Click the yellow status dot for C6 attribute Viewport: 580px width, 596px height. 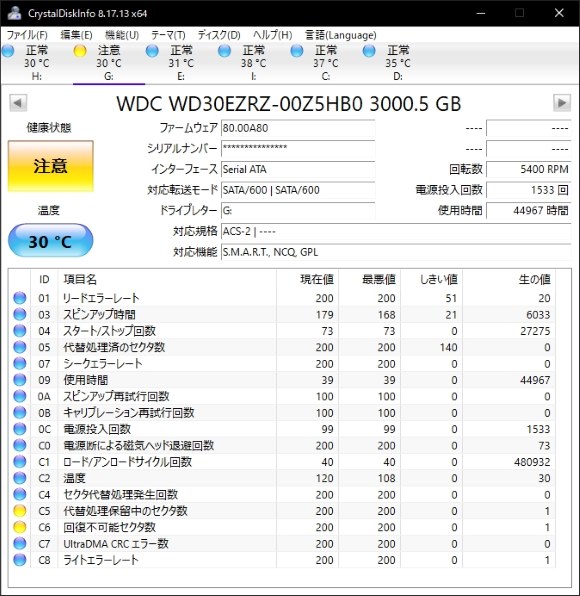20,527
